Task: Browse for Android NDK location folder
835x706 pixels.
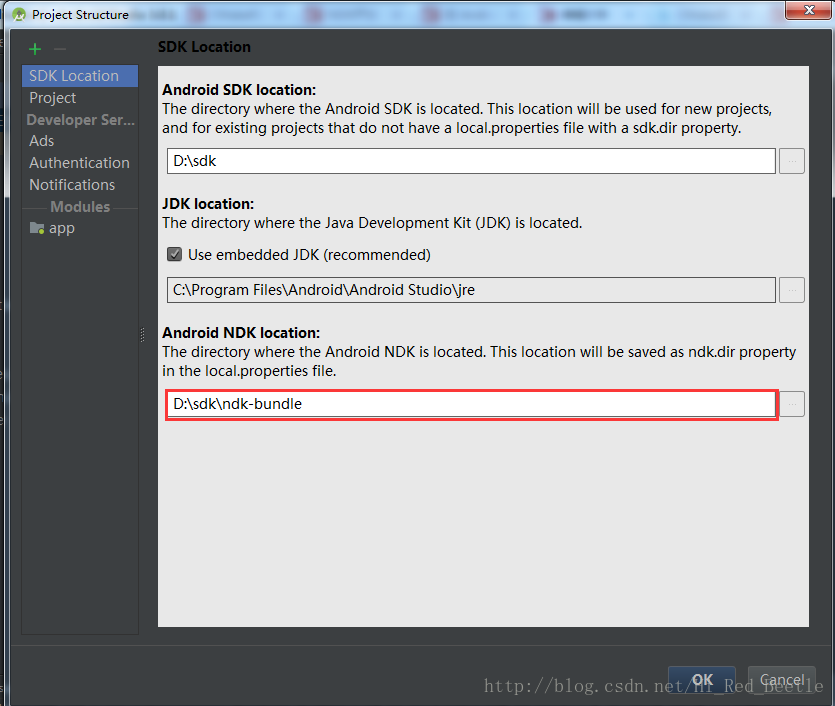Action: pyautogui.click(x=792, y=404)
